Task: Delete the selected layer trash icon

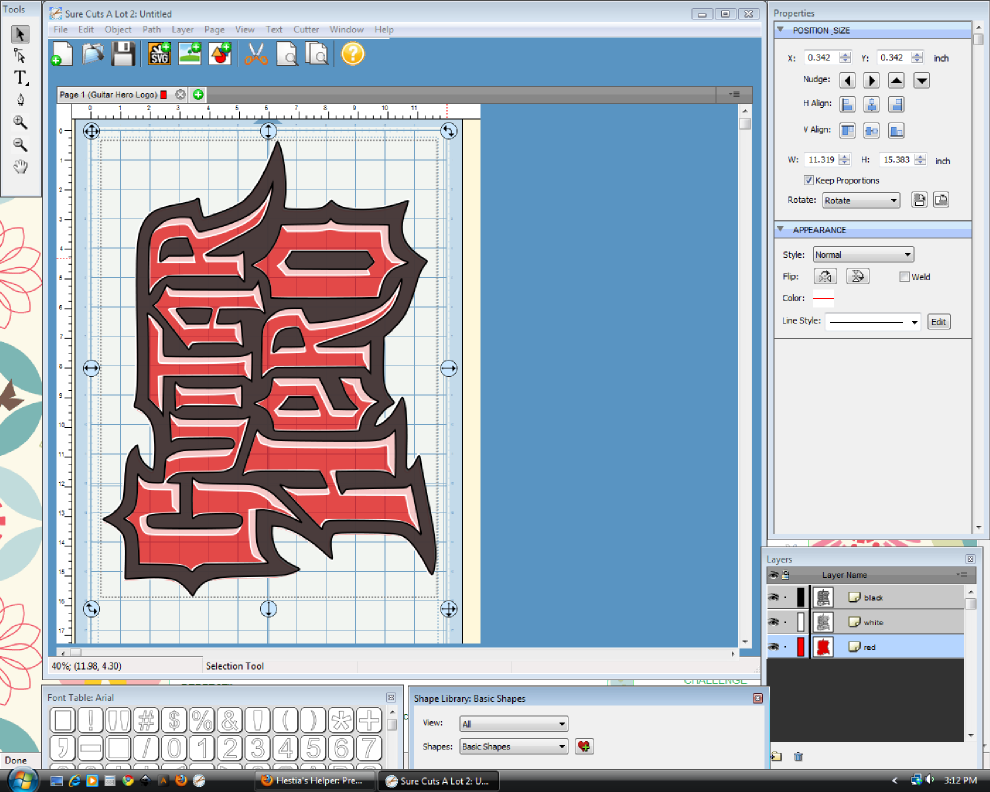Action: point(798,756)
